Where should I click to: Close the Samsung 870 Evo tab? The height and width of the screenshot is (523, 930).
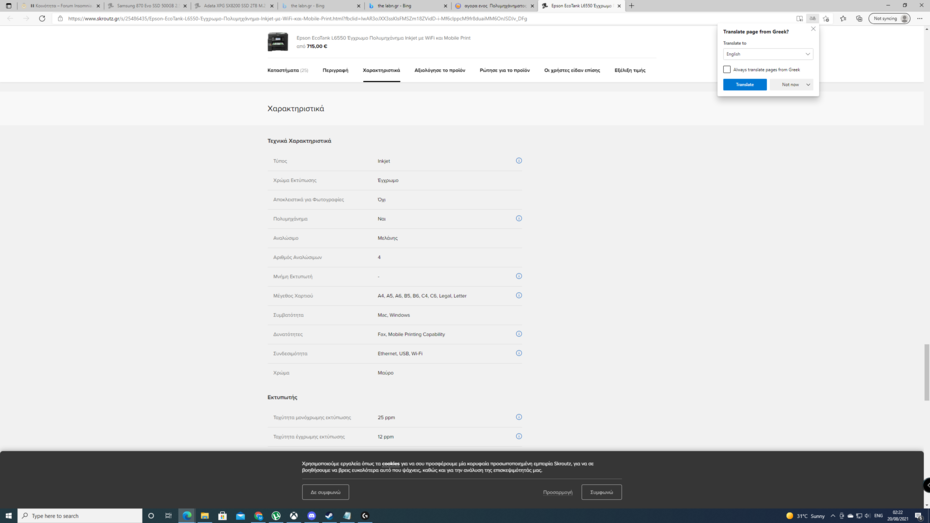pos(185,6)
